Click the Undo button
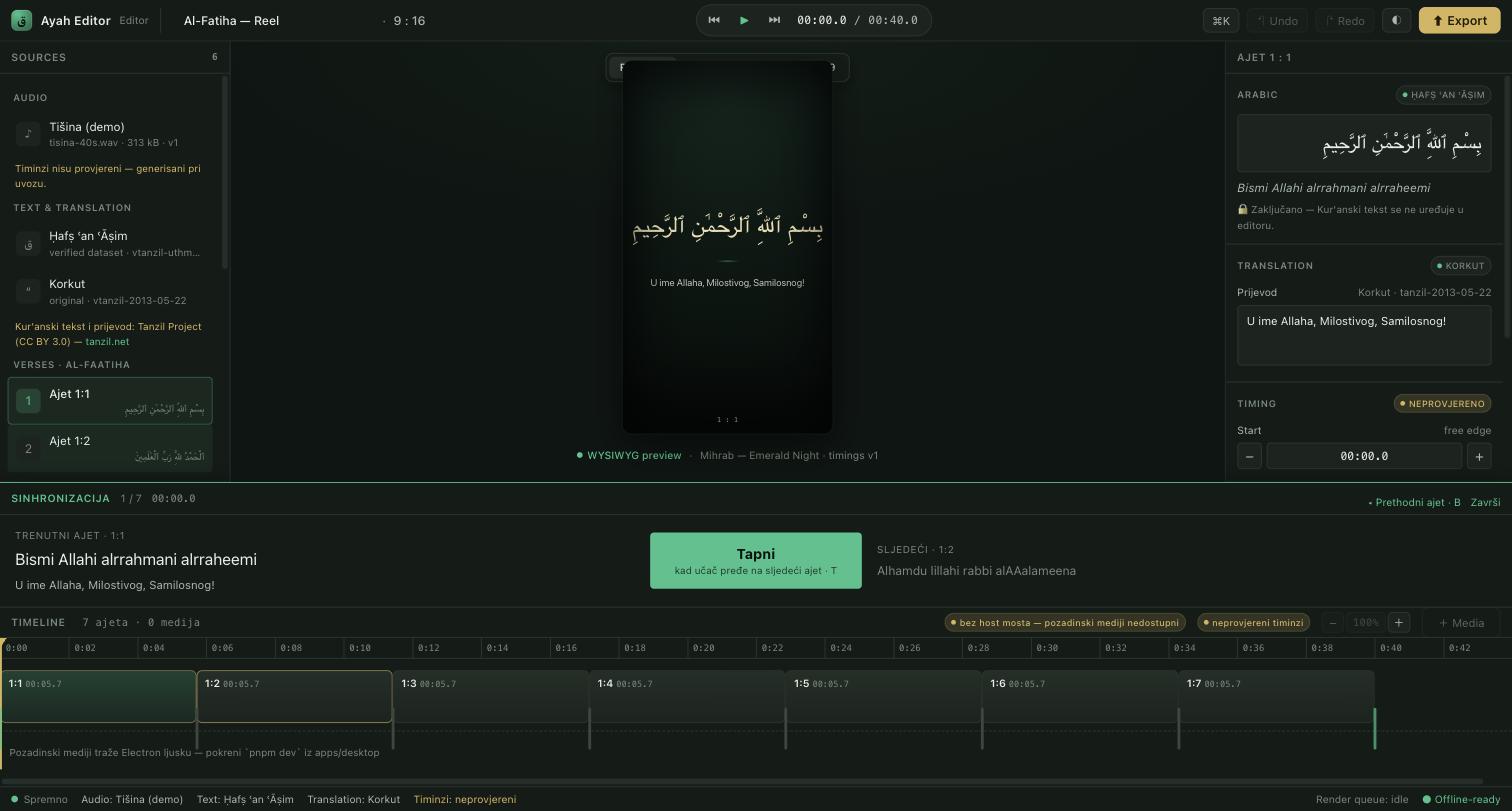The image size is (1512, 811). point(1277,20)
